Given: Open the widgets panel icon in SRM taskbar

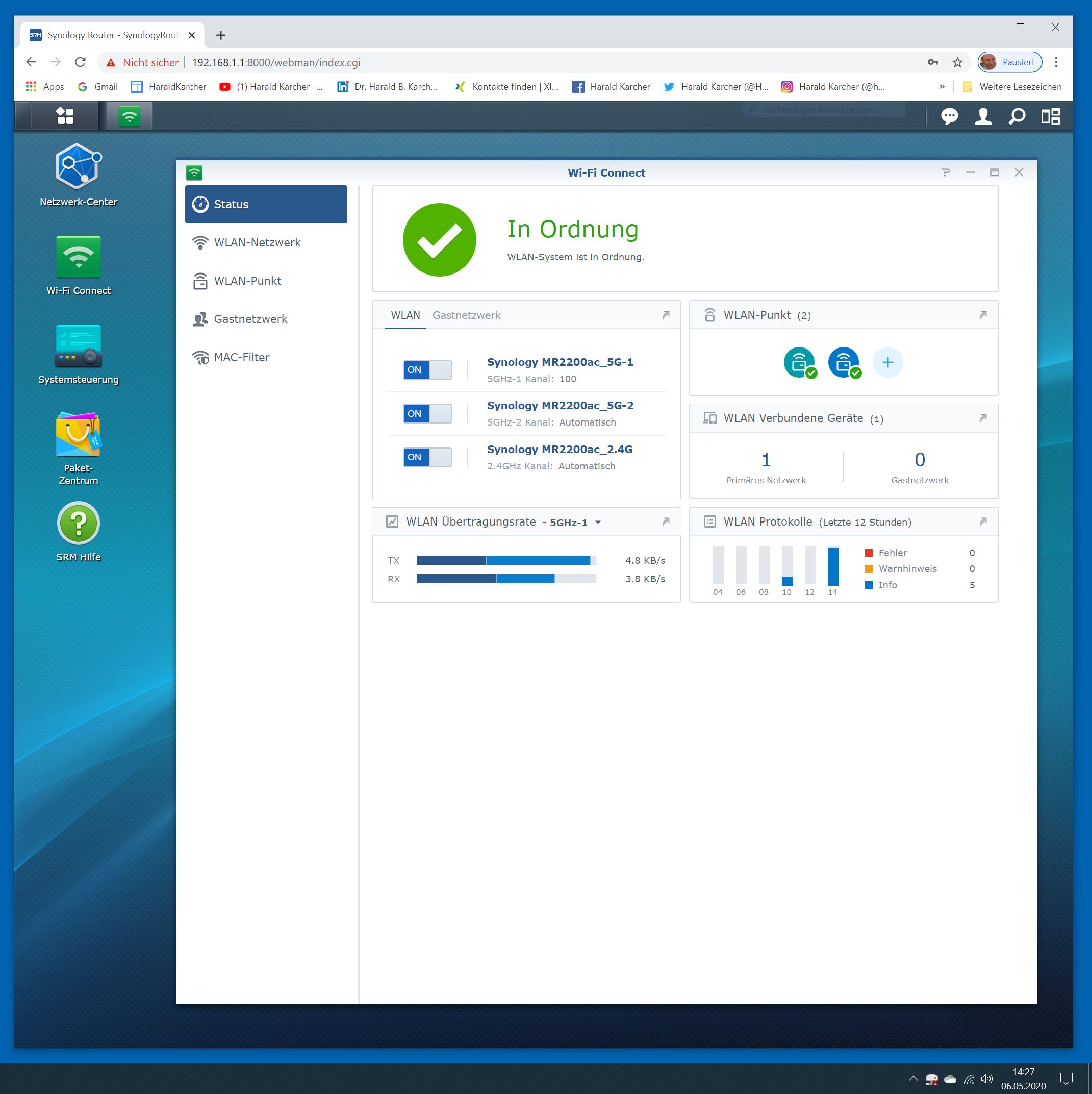Looking at the screenshot, I should point(1050,116).
